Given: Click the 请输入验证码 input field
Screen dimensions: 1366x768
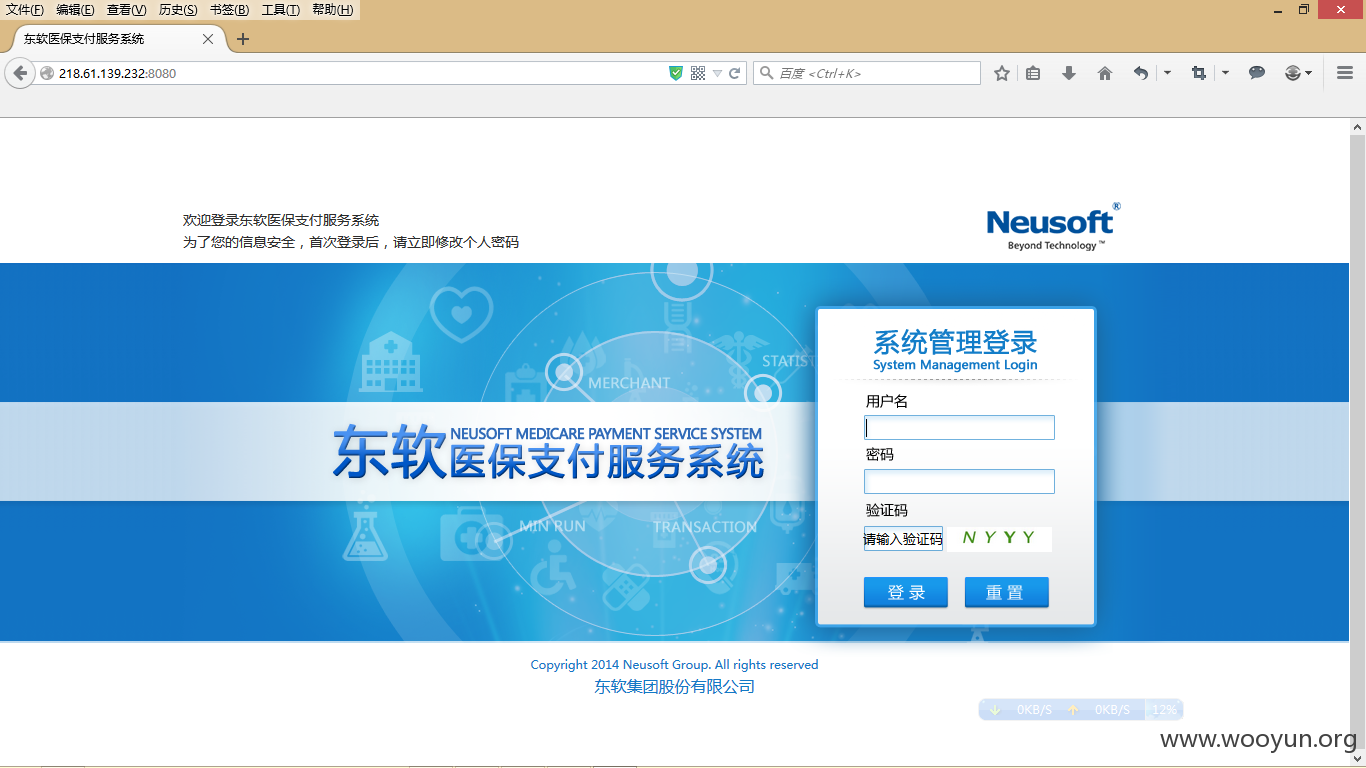Looking at the screenshot, I should tap(903, 539).
